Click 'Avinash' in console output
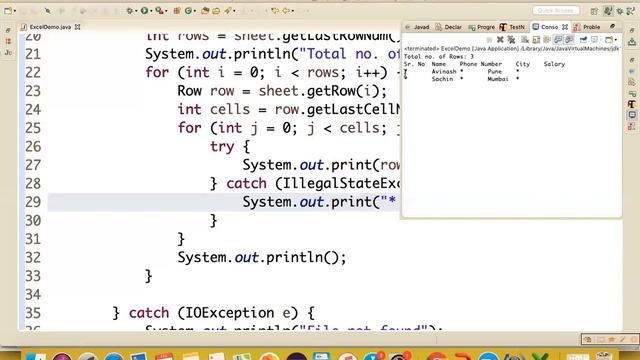Viewport: 640px width, 360px height. [x=444, y=71]
